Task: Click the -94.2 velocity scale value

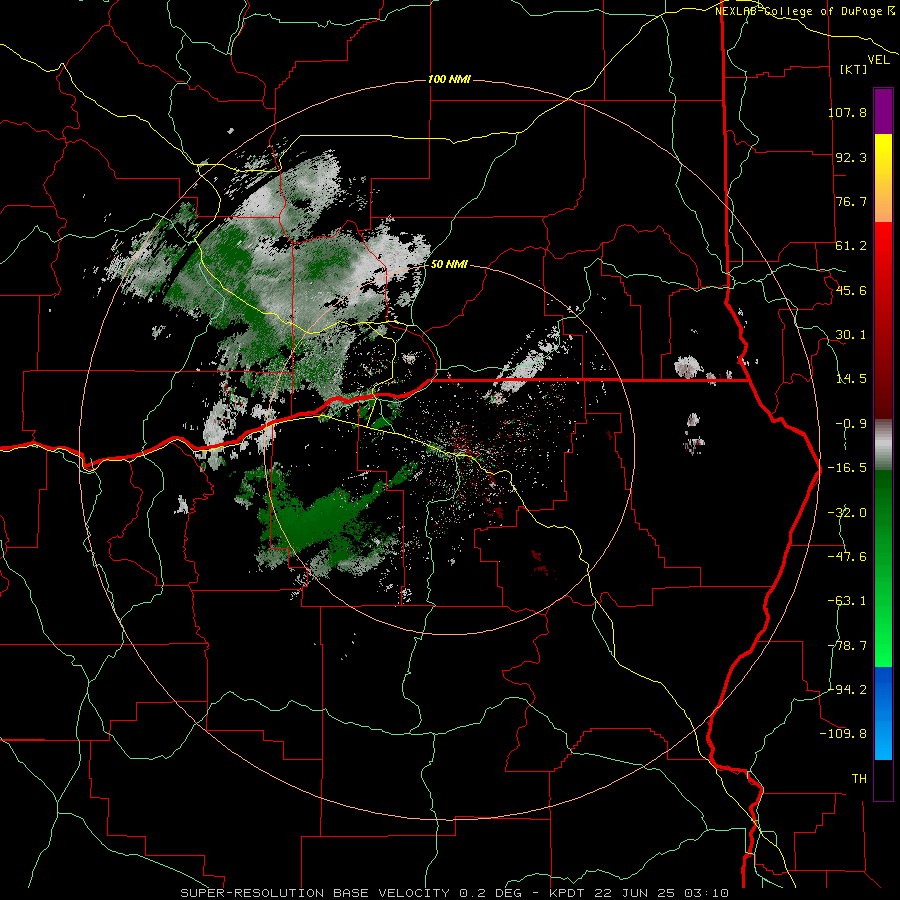Action: point(847,689)
